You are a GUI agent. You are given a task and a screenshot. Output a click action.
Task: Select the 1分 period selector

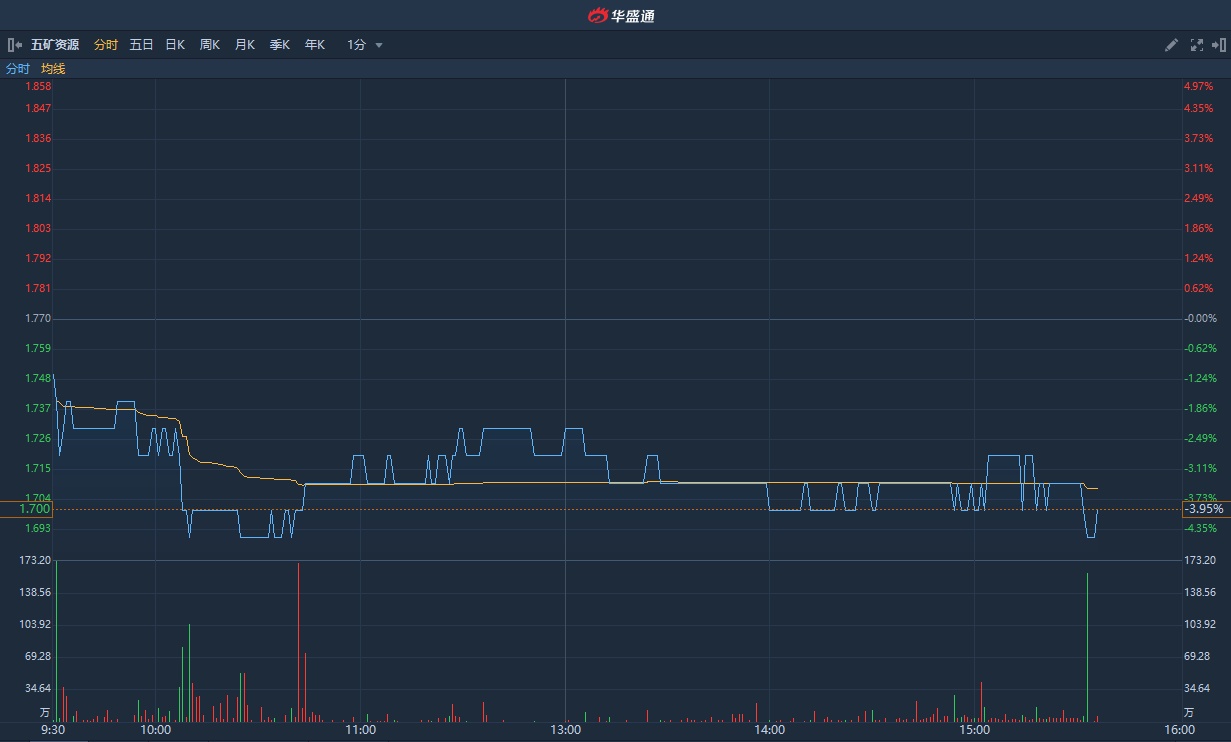point(357,45)
